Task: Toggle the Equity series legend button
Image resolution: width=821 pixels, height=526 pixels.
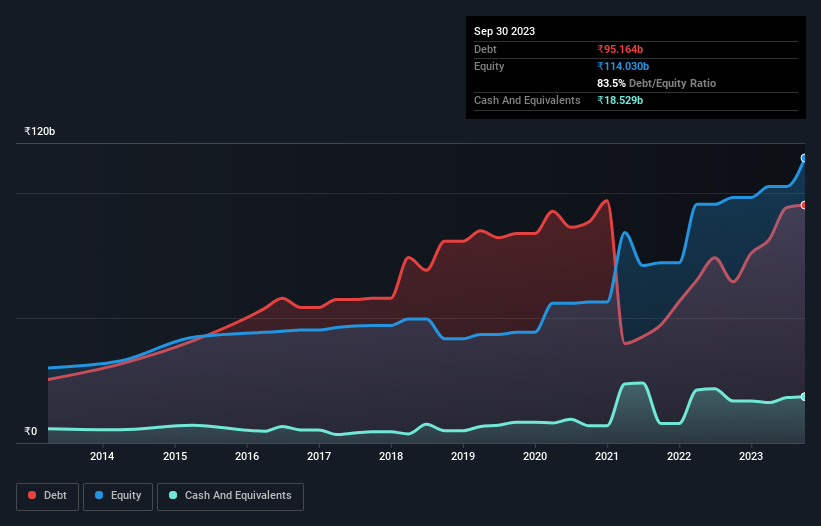Action: 118,496
